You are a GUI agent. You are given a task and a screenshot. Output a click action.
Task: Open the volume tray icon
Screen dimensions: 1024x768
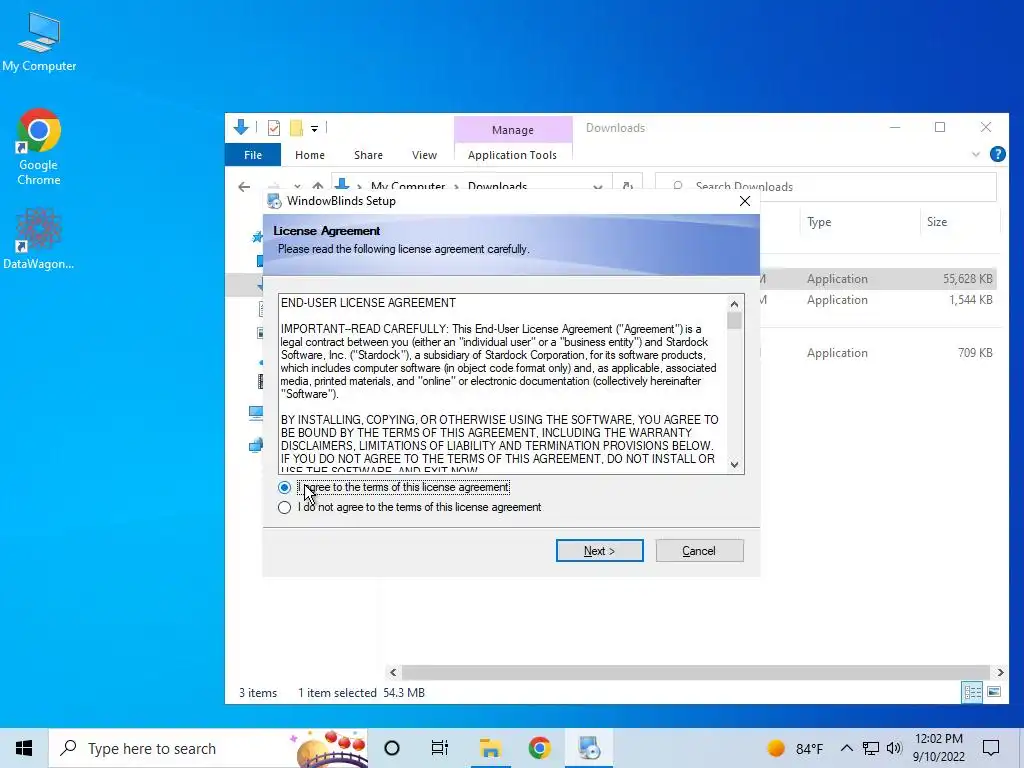[x=894, y=748]
